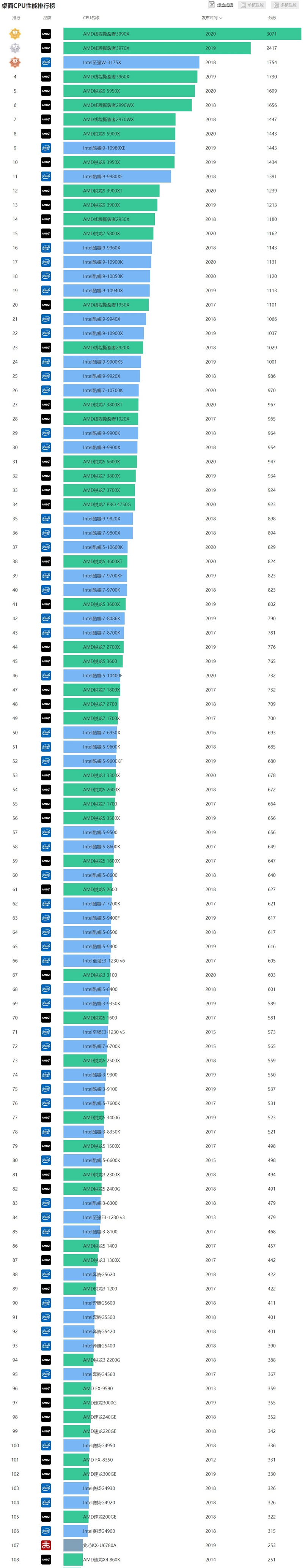305x1568 pixels.
Task: Click the 排行 rank column header
Action: [16, 18]
